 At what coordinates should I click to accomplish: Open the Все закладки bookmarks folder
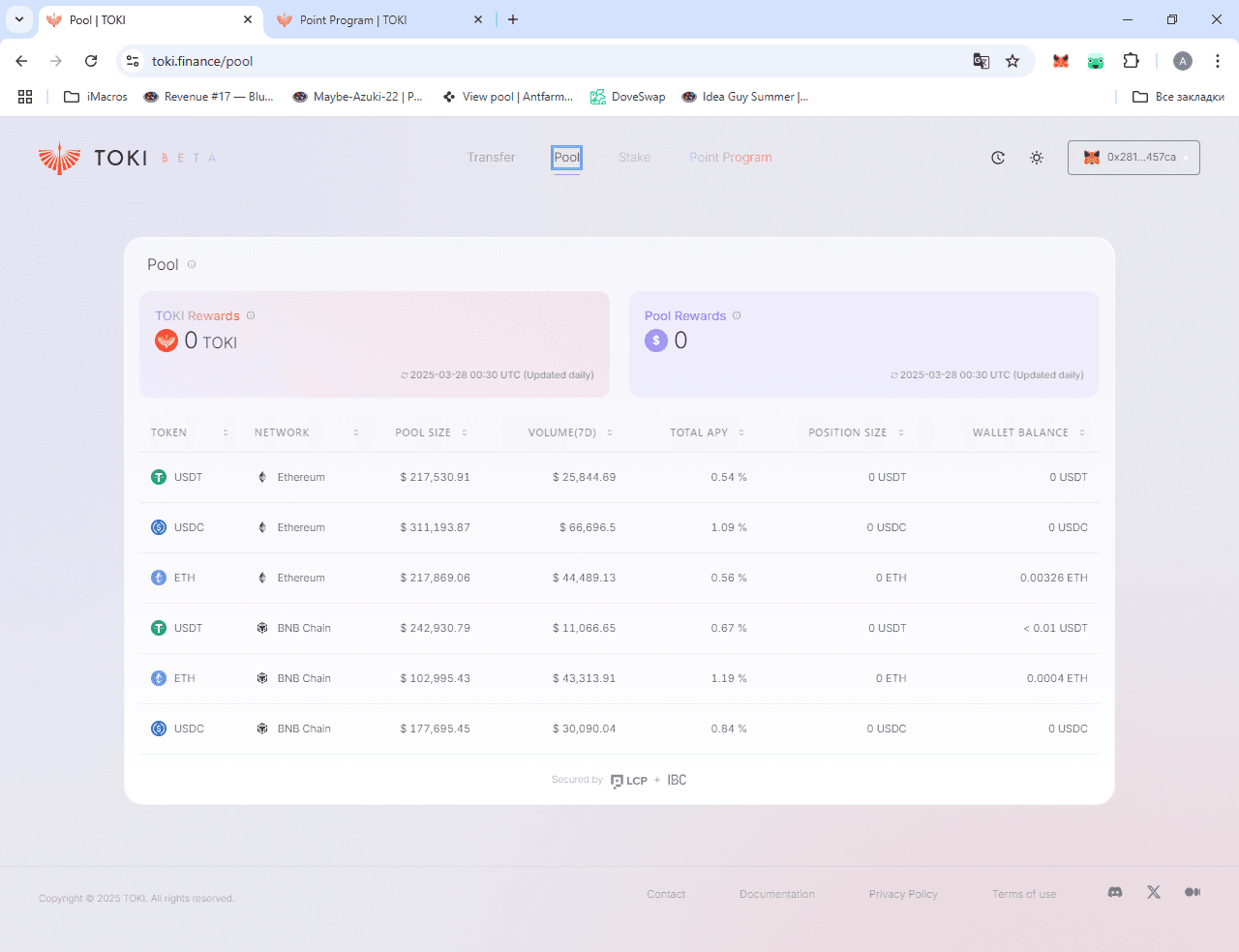(x=1178, y=97)
